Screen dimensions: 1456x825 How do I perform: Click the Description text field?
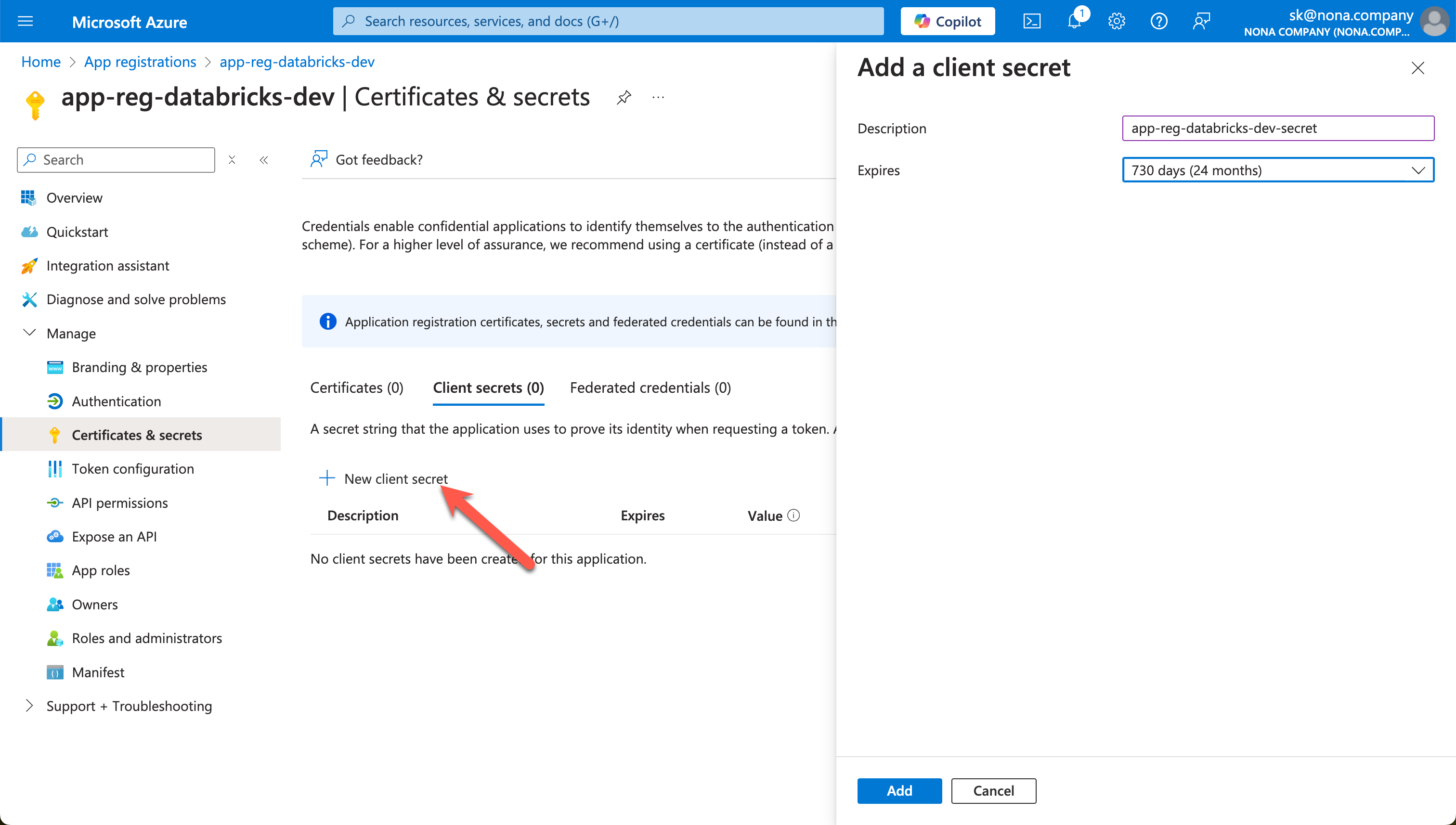click(x=1277, y=128)
